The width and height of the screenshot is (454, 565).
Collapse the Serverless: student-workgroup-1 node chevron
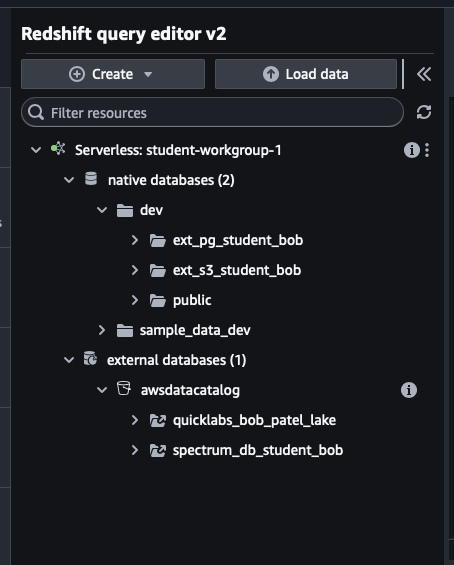coord(36,150)
